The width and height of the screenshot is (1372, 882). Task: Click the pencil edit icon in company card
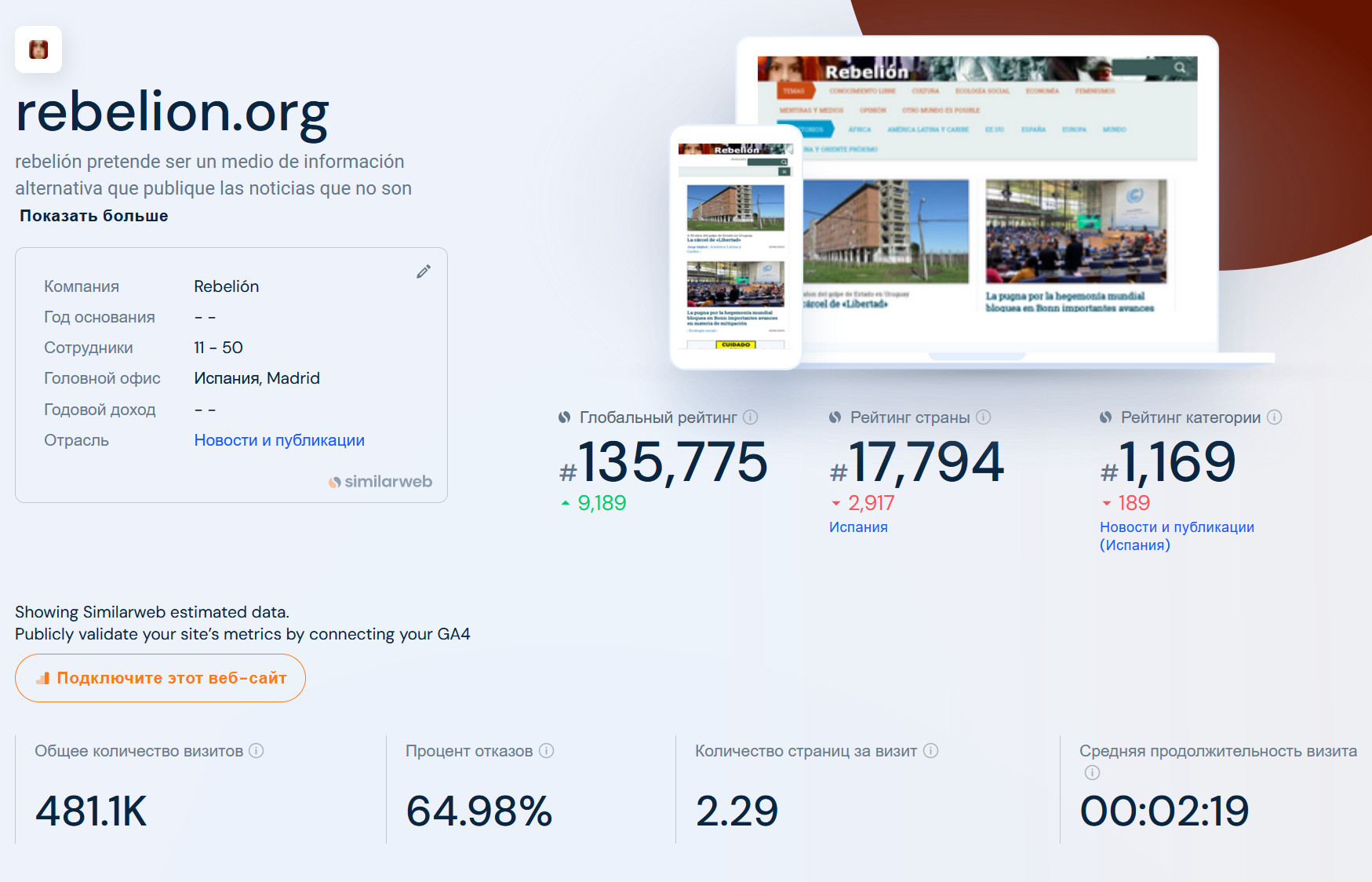pyautogui.click(x=424, y=272)
